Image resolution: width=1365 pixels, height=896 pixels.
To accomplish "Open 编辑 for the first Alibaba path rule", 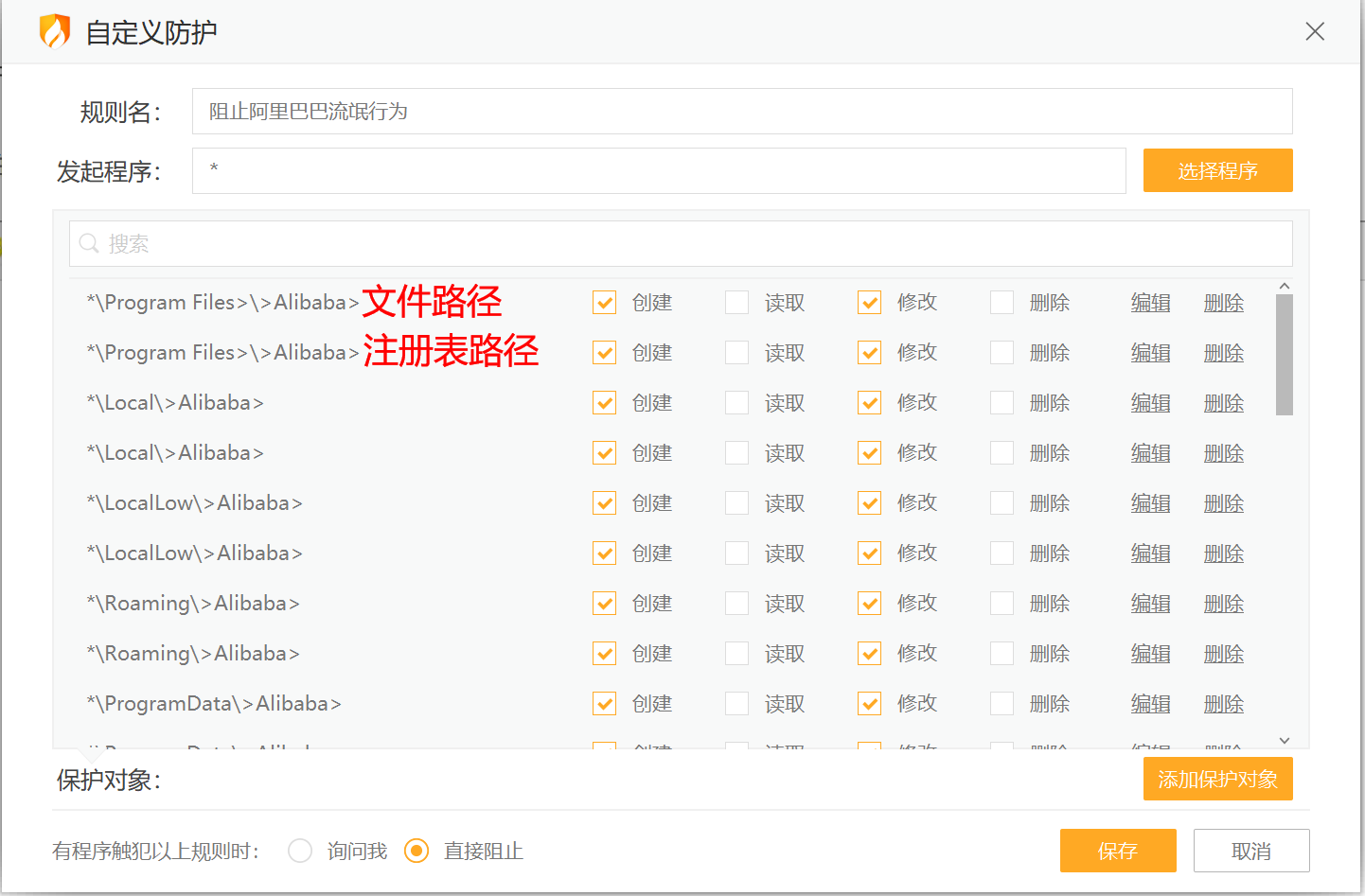I will click(1150, 302).
